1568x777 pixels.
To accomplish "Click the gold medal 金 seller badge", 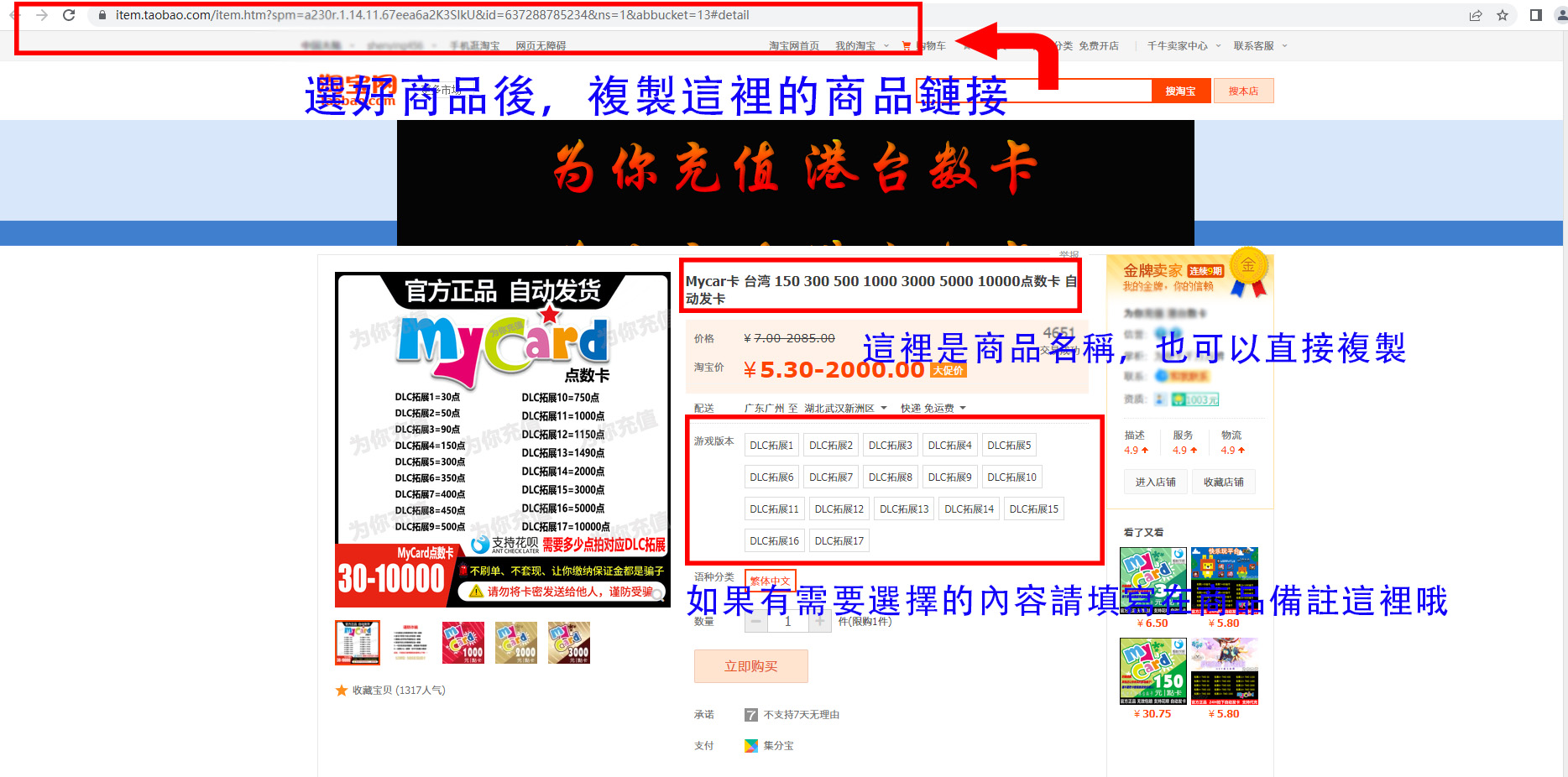I will [x=1248, y=270].
